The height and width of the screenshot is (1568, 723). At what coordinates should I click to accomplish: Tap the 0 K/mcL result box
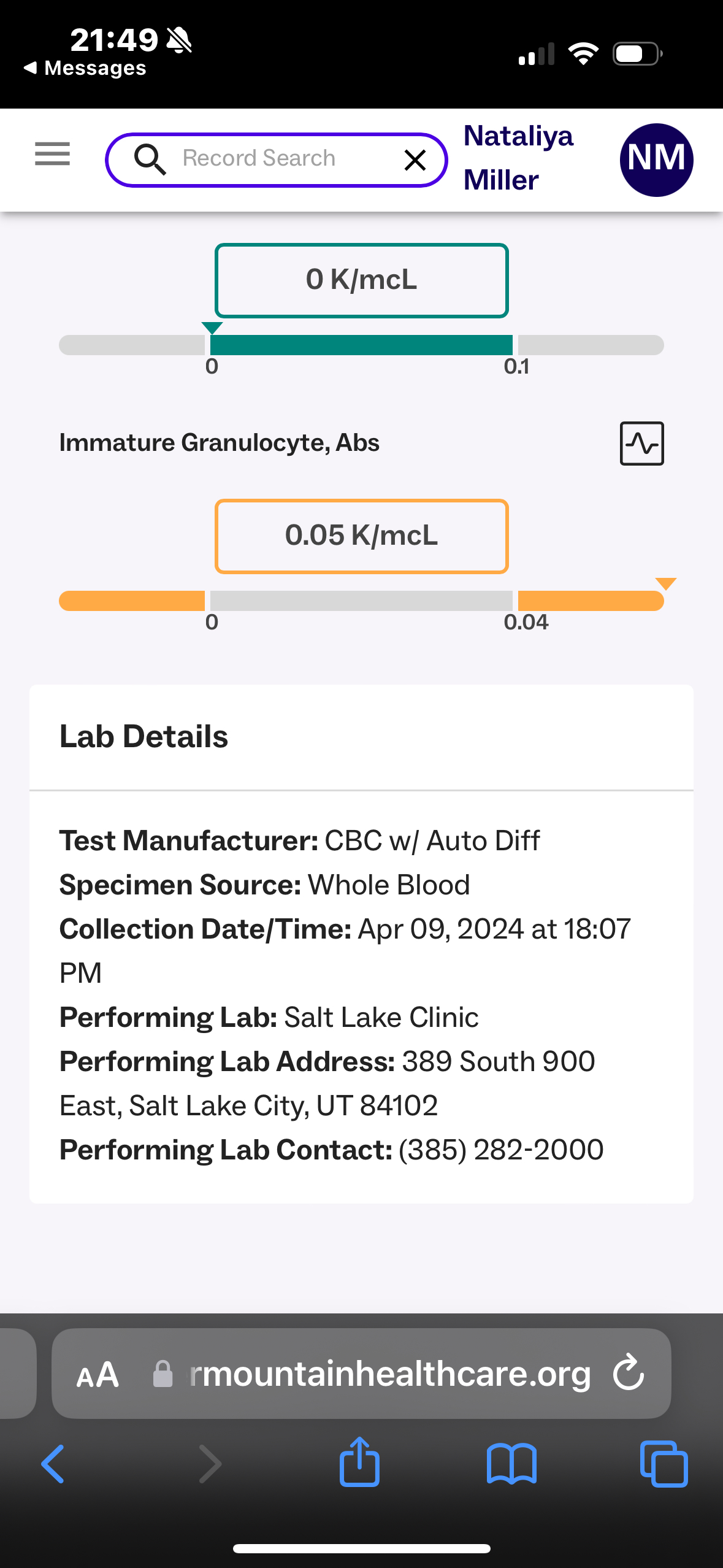[361, 280]
